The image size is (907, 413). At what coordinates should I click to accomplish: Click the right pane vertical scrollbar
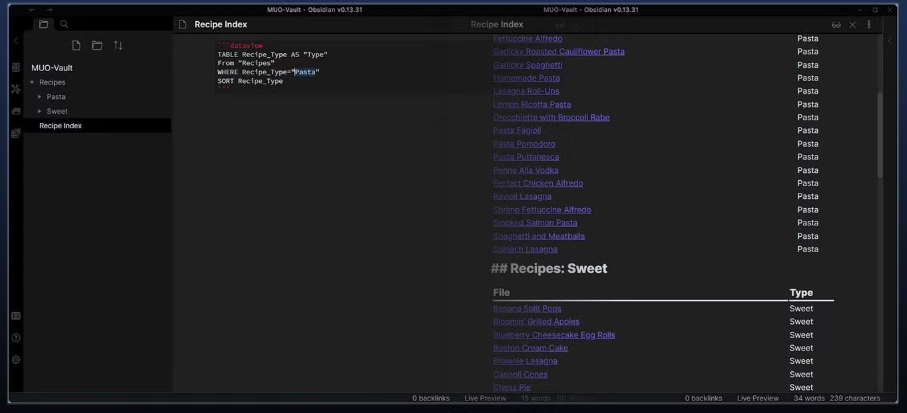880,134
